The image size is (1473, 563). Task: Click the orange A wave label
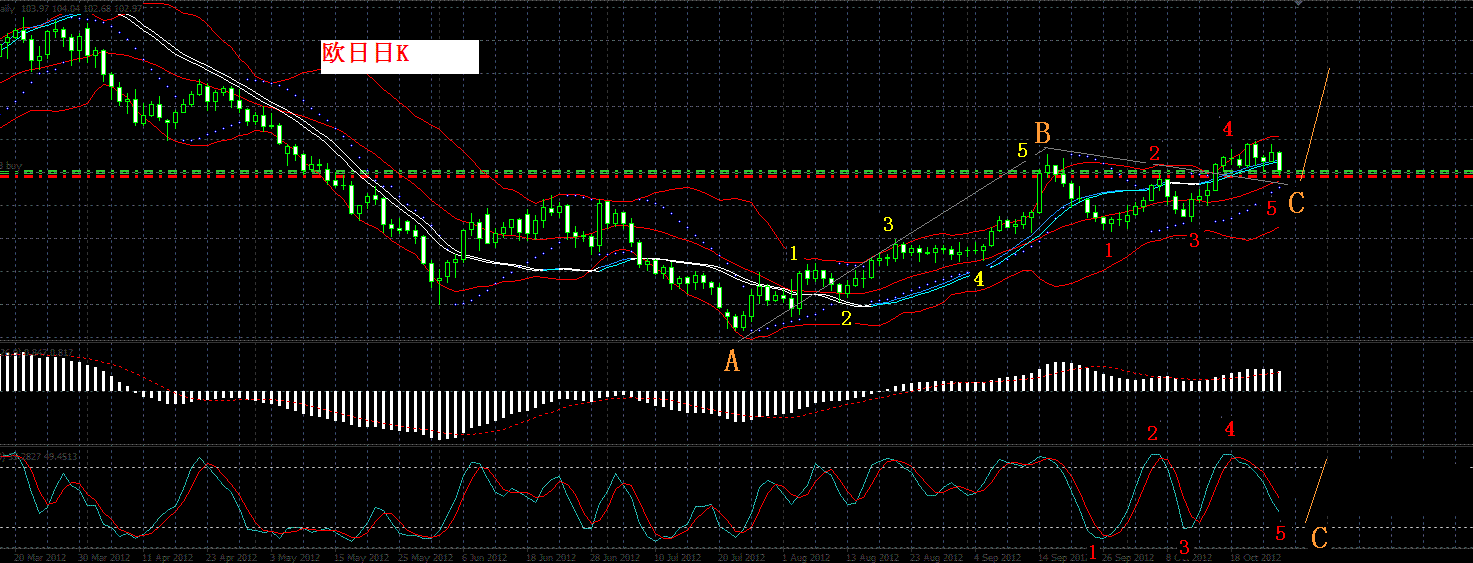[732, 361]
